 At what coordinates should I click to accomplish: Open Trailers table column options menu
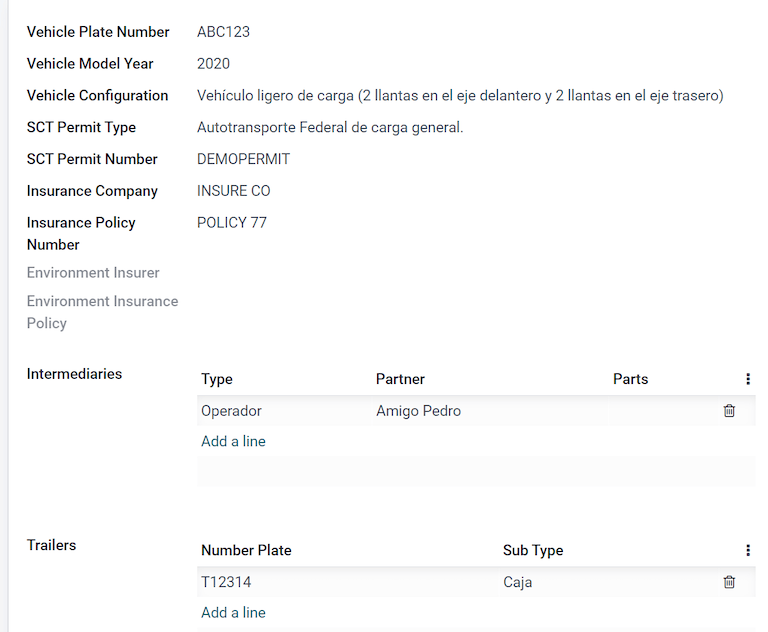pyautogui.click(x=747, y=550)
